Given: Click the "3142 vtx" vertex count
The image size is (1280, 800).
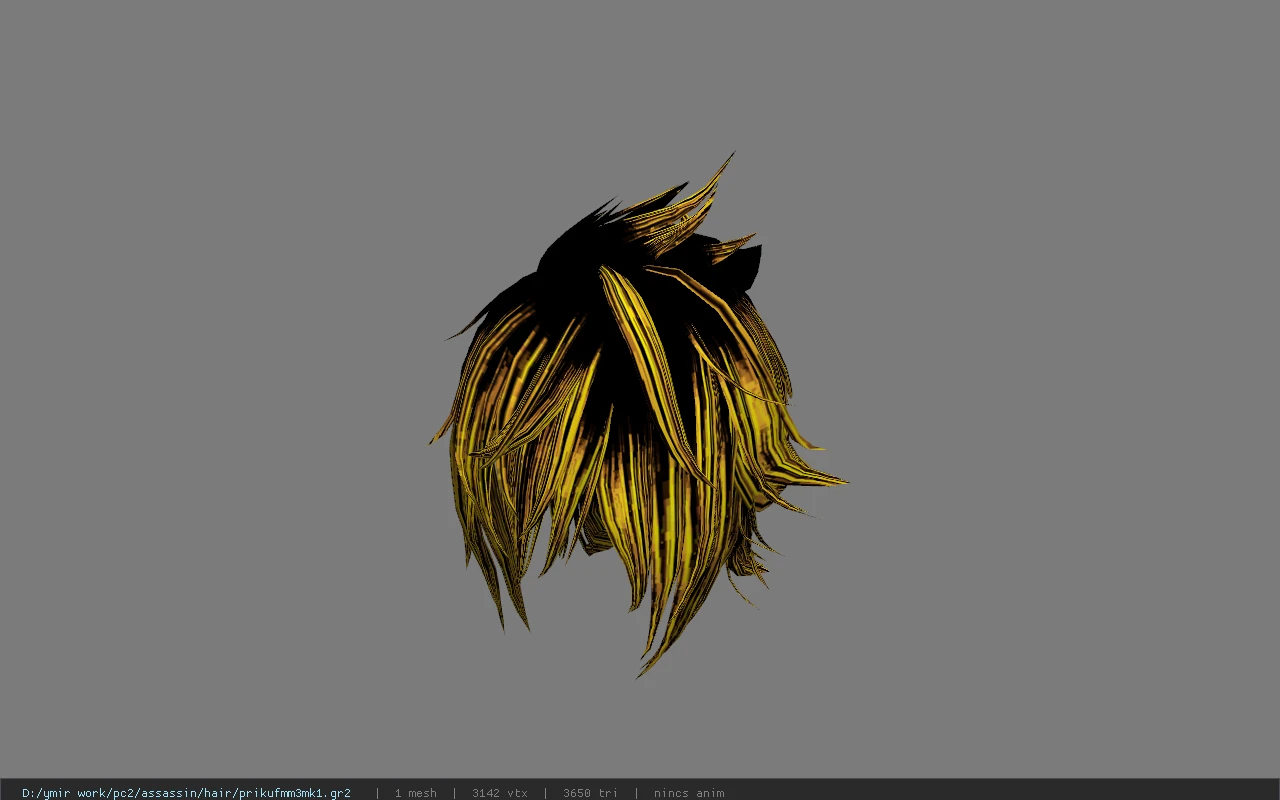Looking at the screenshot, I should tap(499, 793).
